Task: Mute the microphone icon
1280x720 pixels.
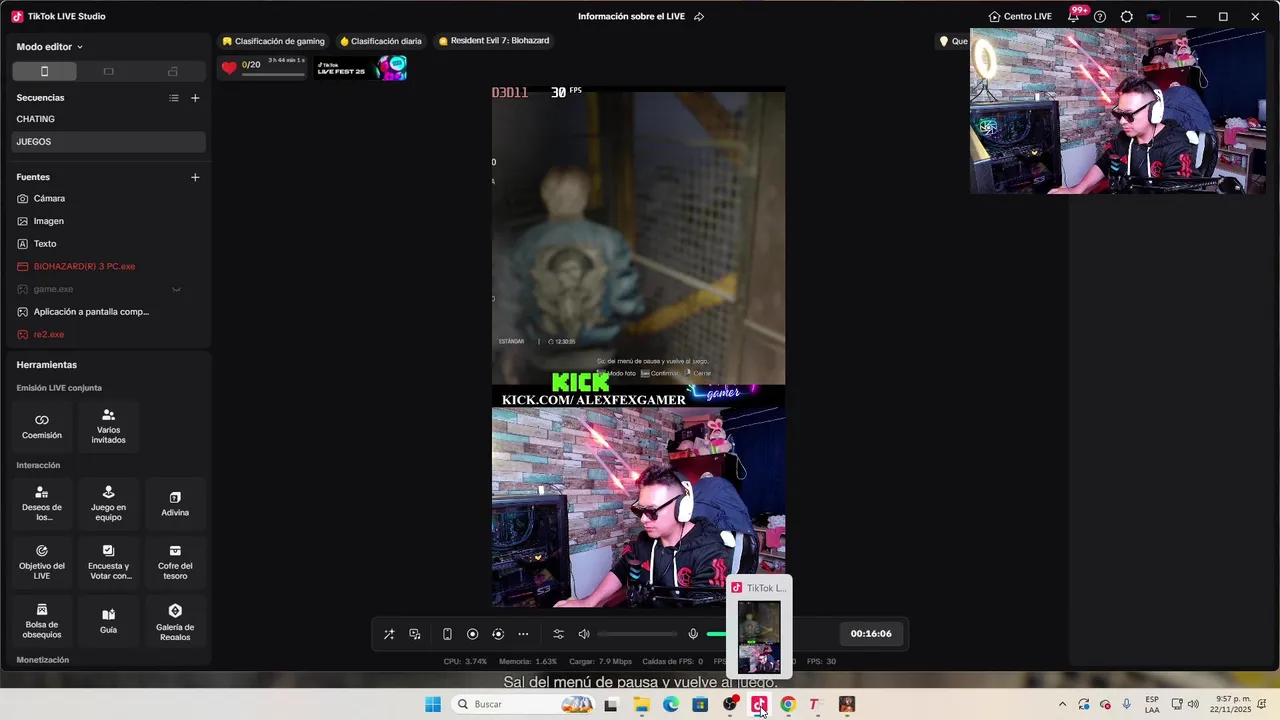Action: pyautogui.click(x=693, y=634)
